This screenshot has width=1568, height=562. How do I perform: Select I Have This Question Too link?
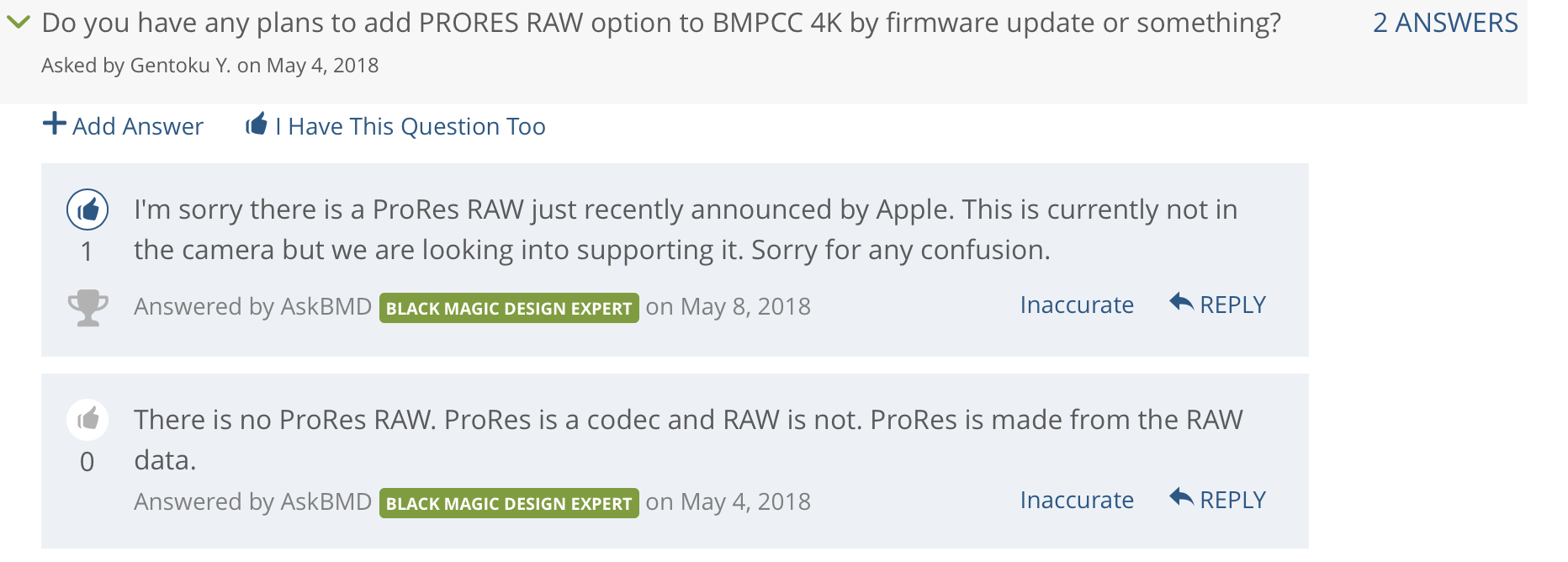pyautogui.click(x=410, y=126)
